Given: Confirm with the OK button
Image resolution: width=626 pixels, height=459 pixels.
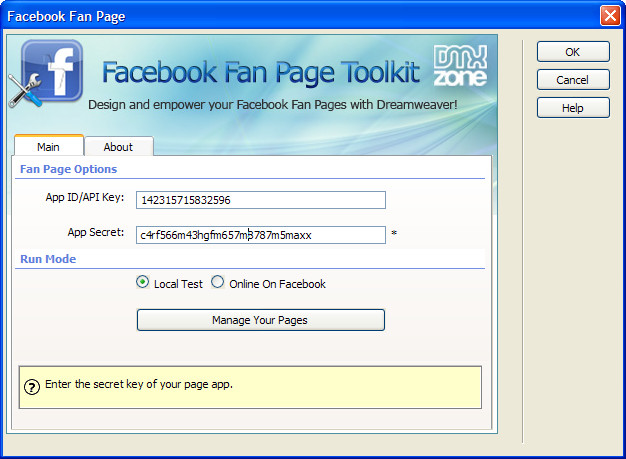Looking at the screenshot, I should point(573,52).
